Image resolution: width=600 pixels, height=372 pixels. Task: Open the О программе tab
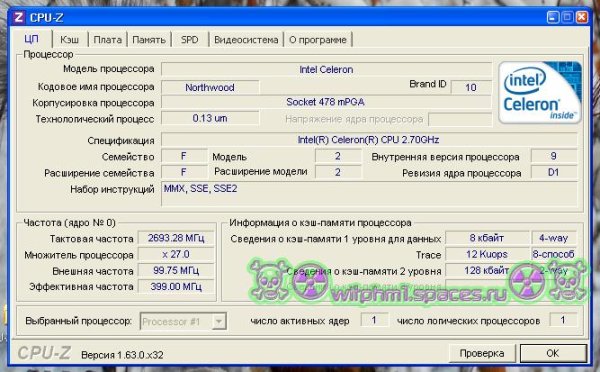coord(318,39)
